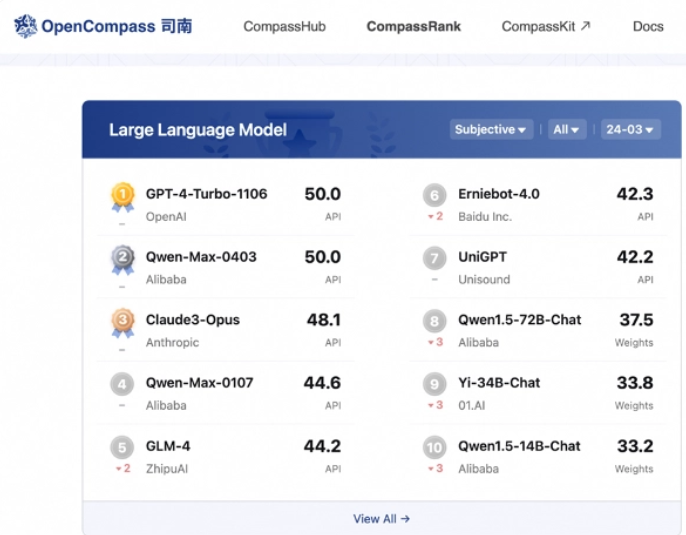Click the Anthropic organization label

172,343
